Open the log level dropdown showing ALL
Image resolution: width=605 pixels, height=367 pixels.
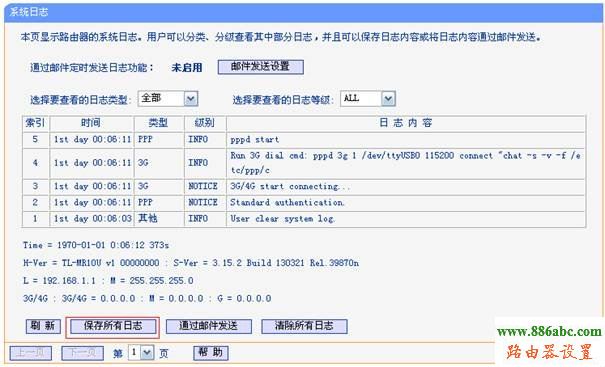(368, 99)
